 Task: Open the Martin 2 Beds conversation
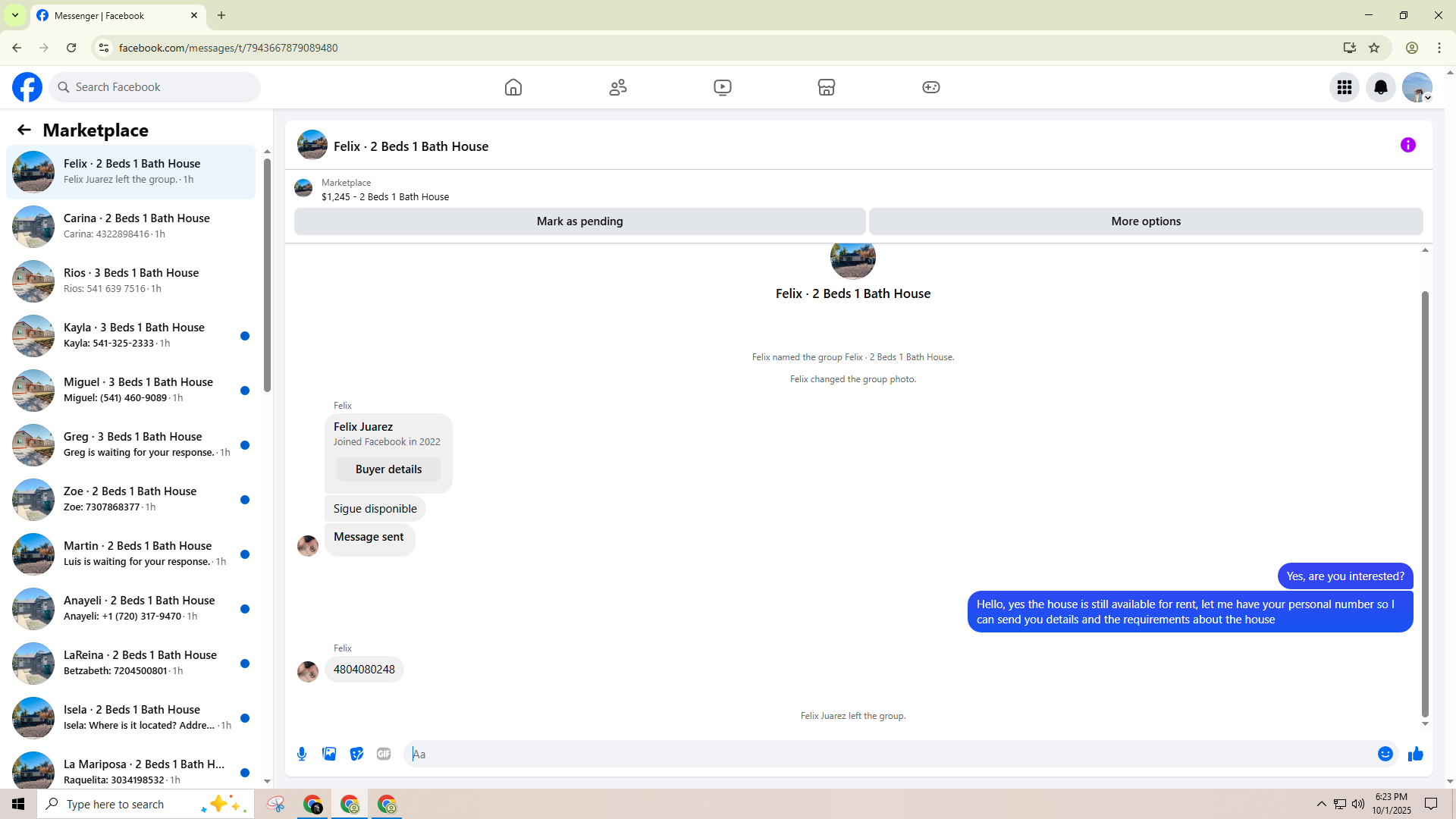point(131,554)
